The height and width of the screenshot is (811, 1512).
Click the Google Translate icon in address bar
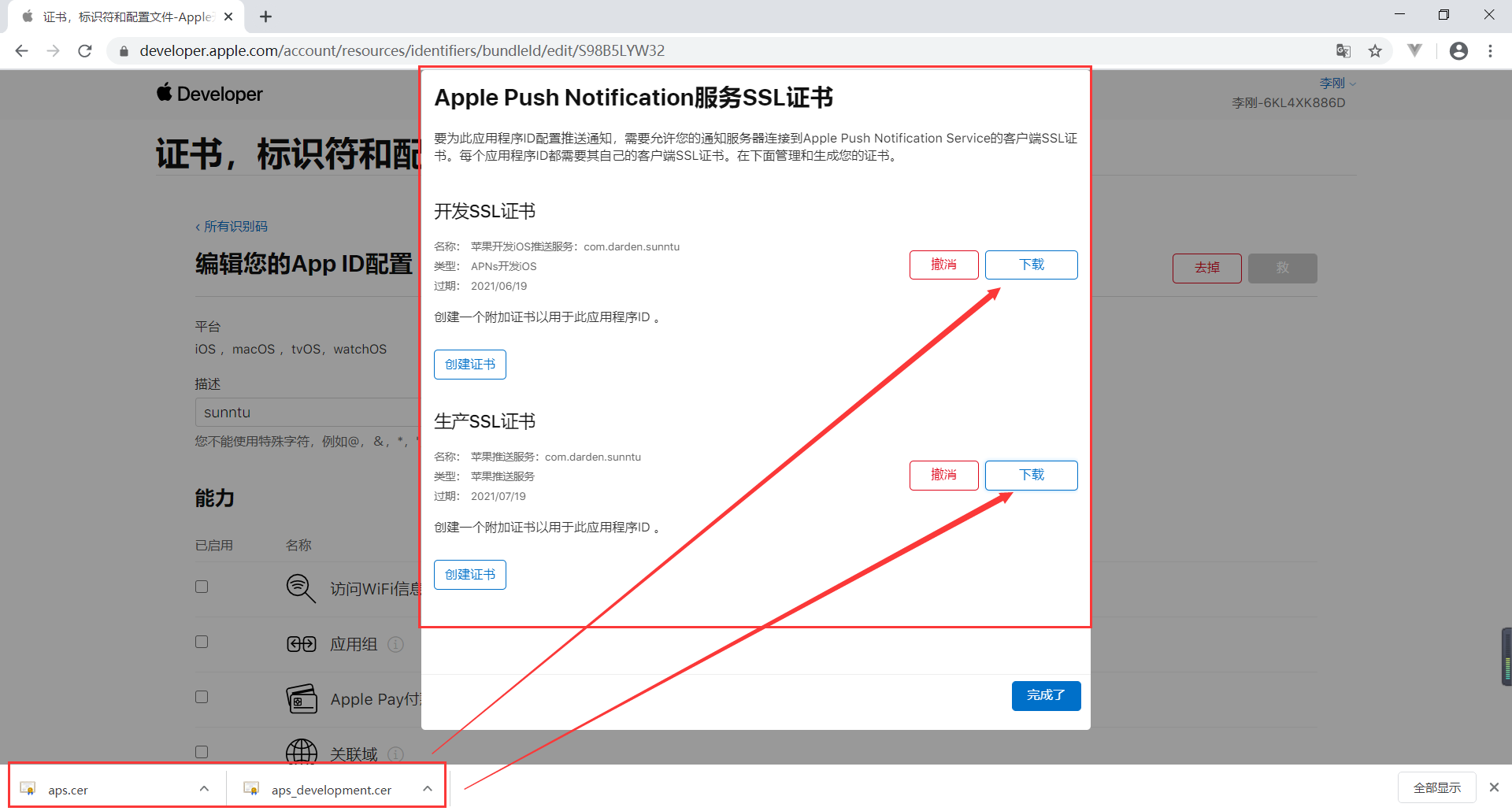[x=1343, y=51]
